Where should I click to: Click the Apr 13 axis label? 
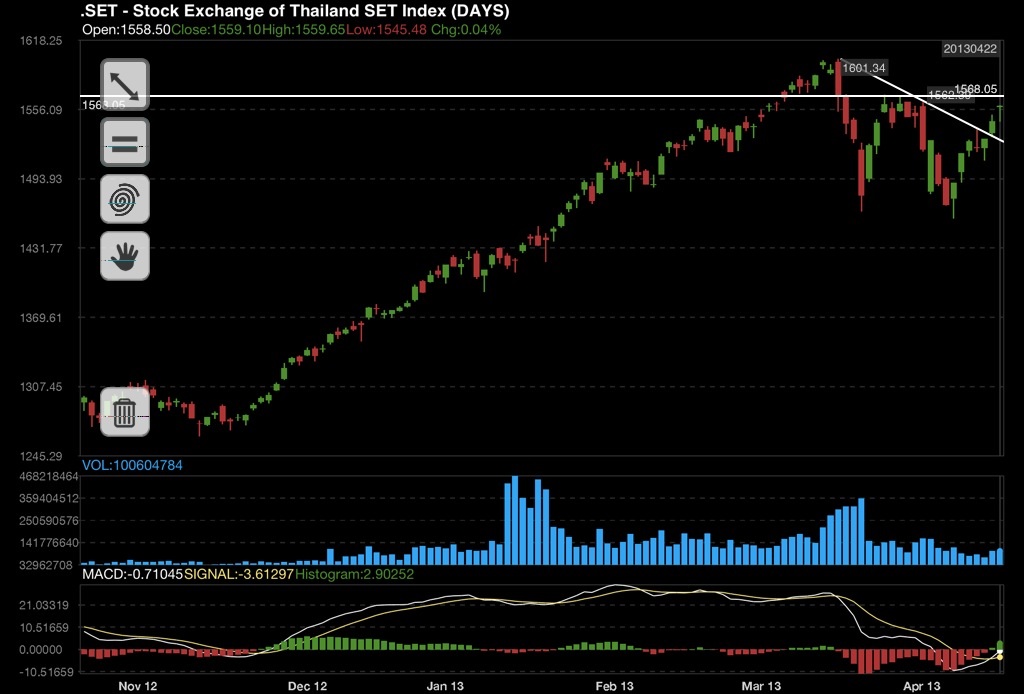tap(921, 686)
